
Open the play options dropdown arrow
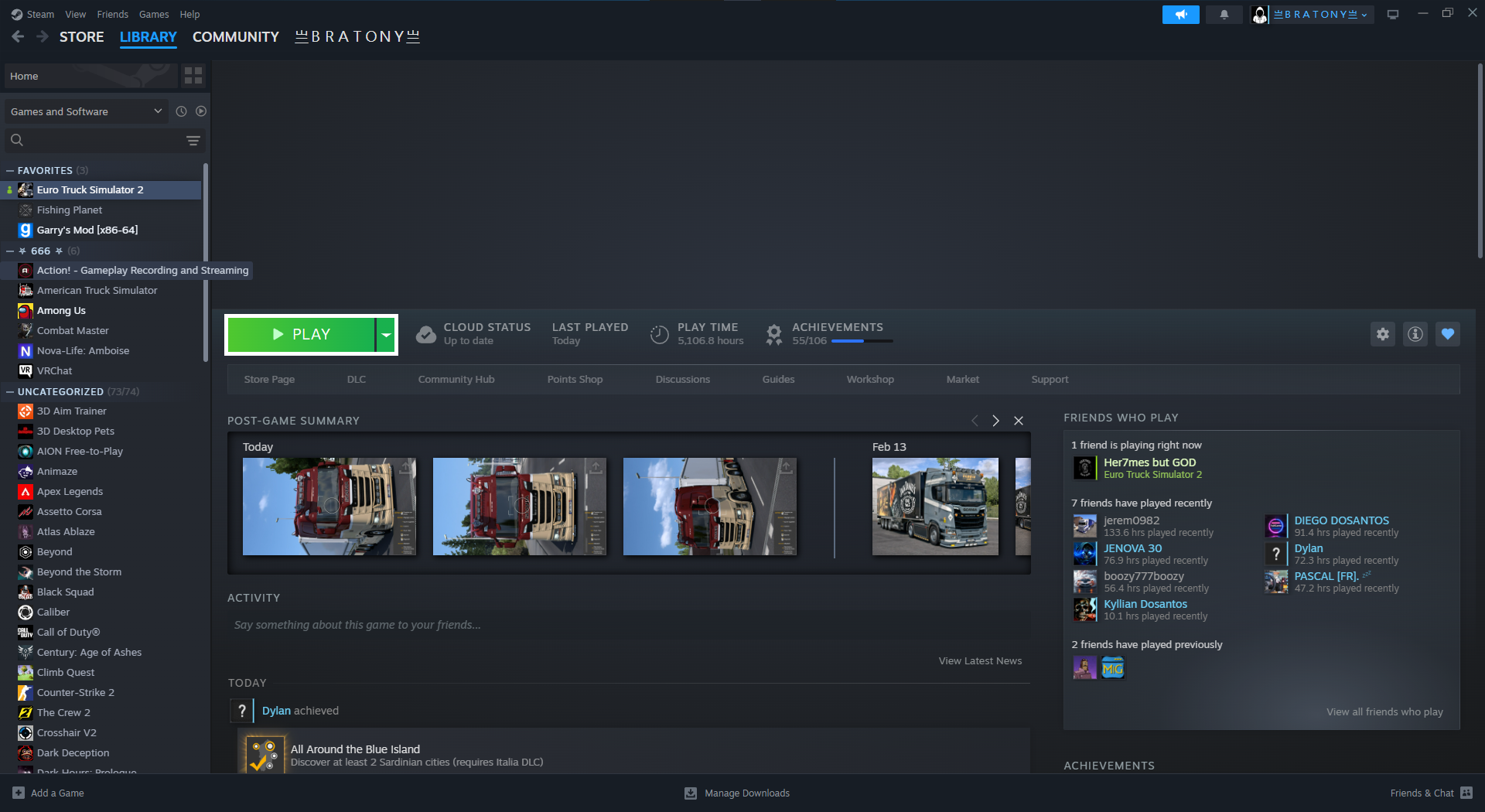pos(385,334)
